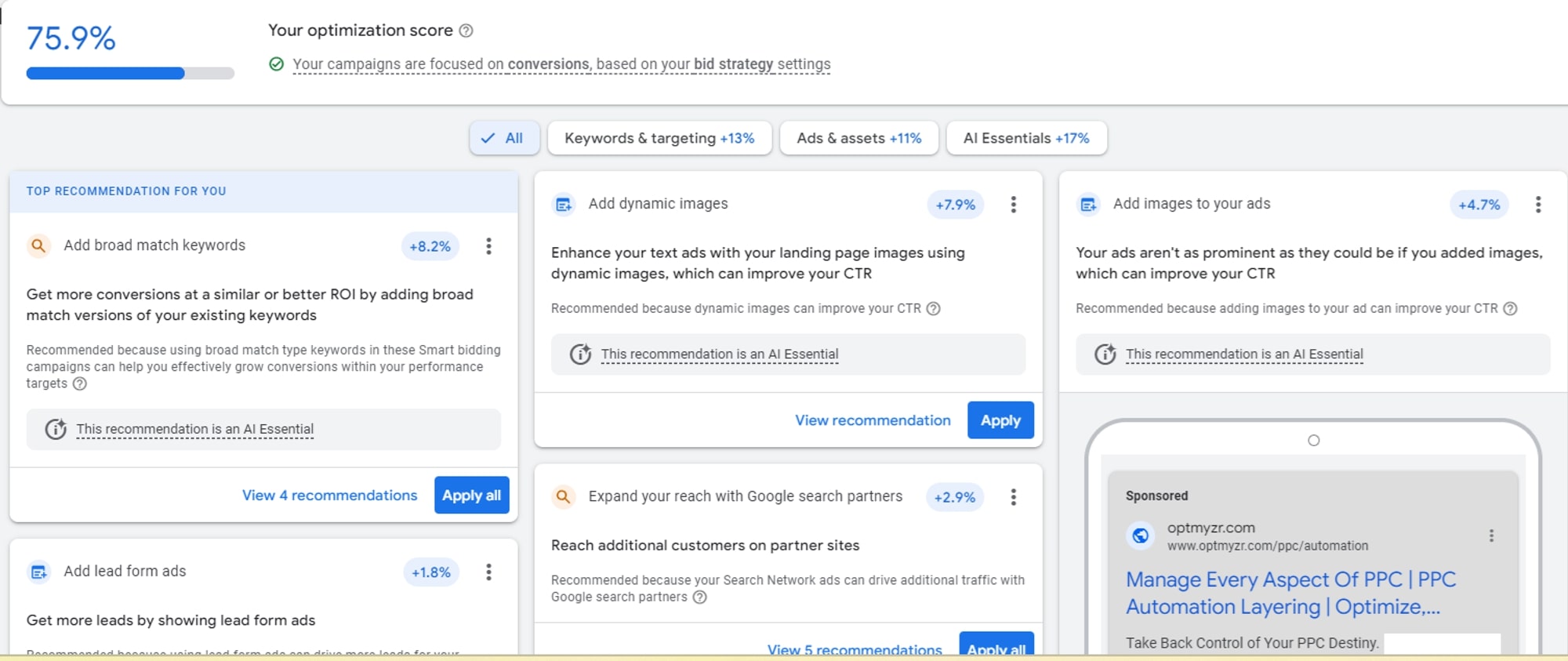Click help icon after dynamic images CTR text

pos(933,308)
